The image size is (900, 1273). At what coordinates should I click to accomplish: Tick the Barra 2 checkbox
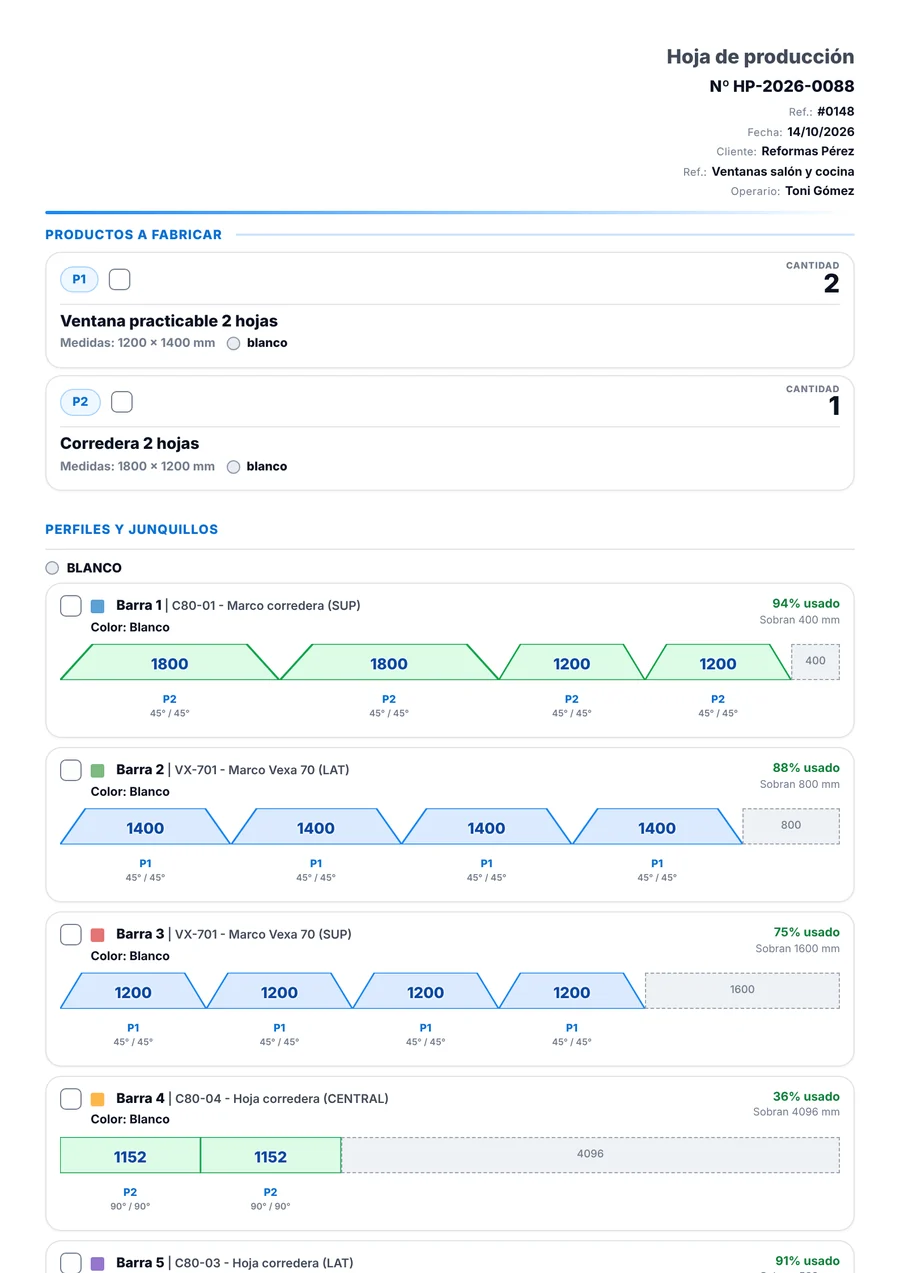tap(71, 770)
